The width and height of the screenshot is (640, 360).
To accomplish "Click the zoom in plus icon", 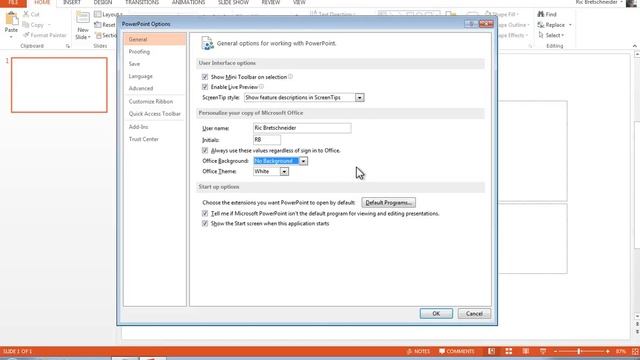I will 608,351.
